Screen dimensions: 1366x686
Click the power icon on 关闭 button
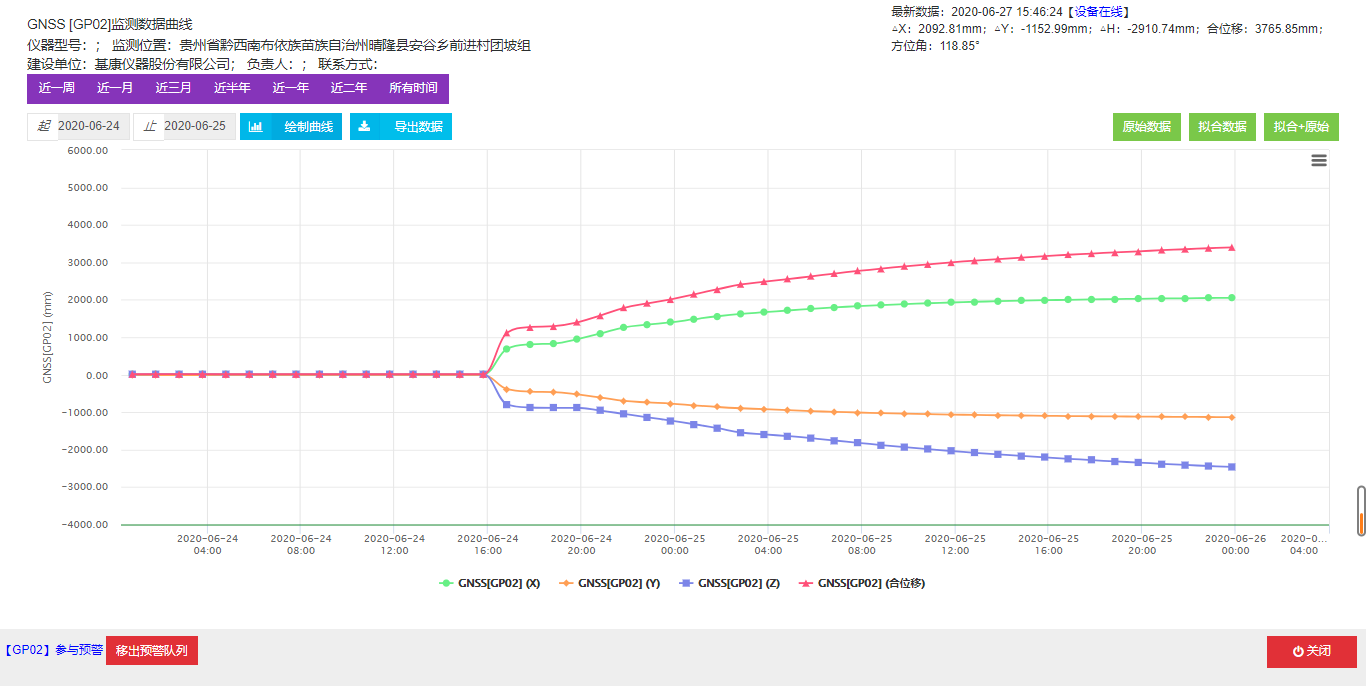(1298, 651)
